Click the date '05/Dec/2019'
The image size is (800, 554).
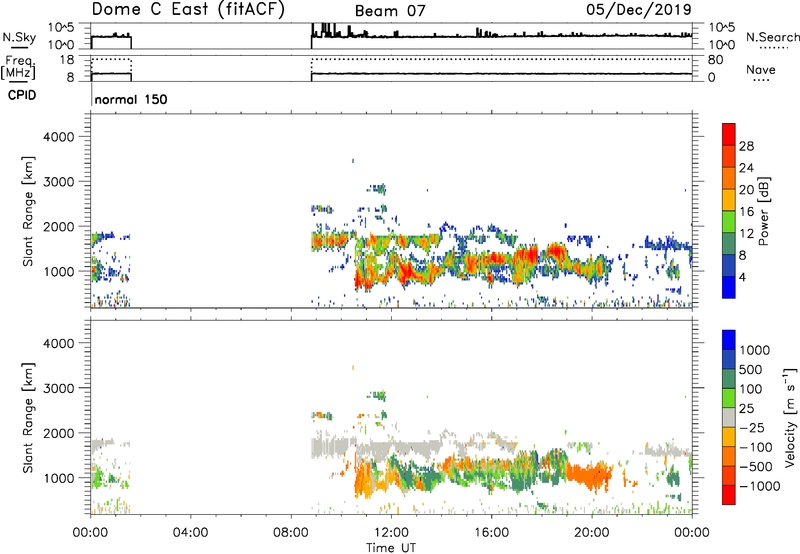(x=639, y=9)
